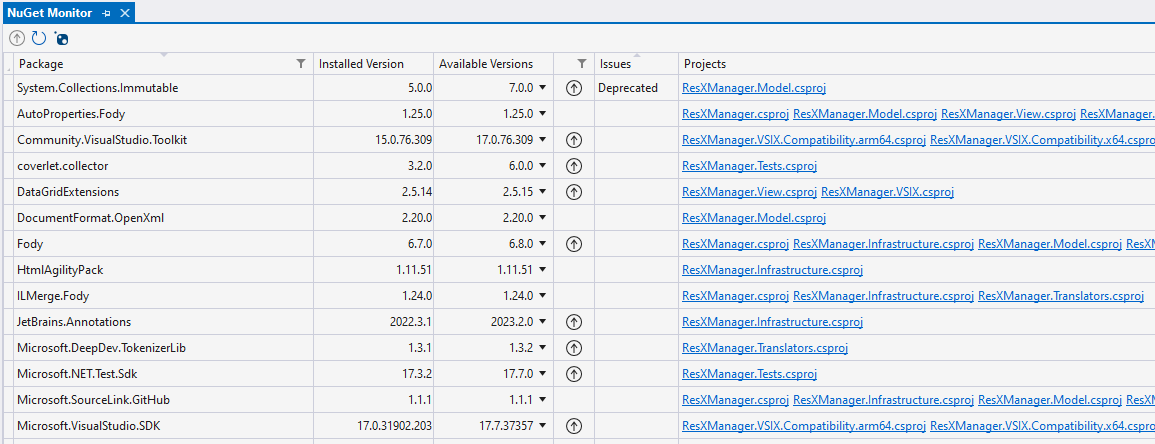Refresh the NuGet package list
The height and width of the screenshot is (444, 1155).
38,38
